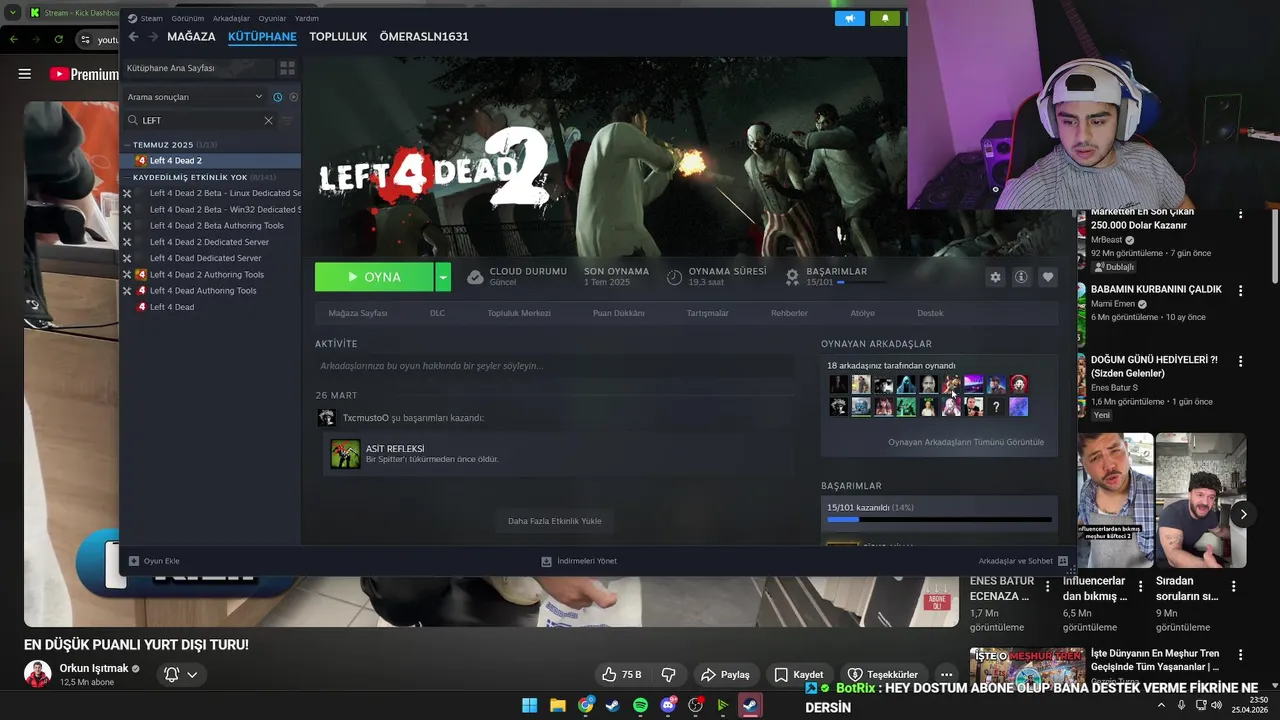Click Oyun Ekle plus icon
Image resolution: width=1280 pixels, height=720 pixels.
[x=134, y=561]
